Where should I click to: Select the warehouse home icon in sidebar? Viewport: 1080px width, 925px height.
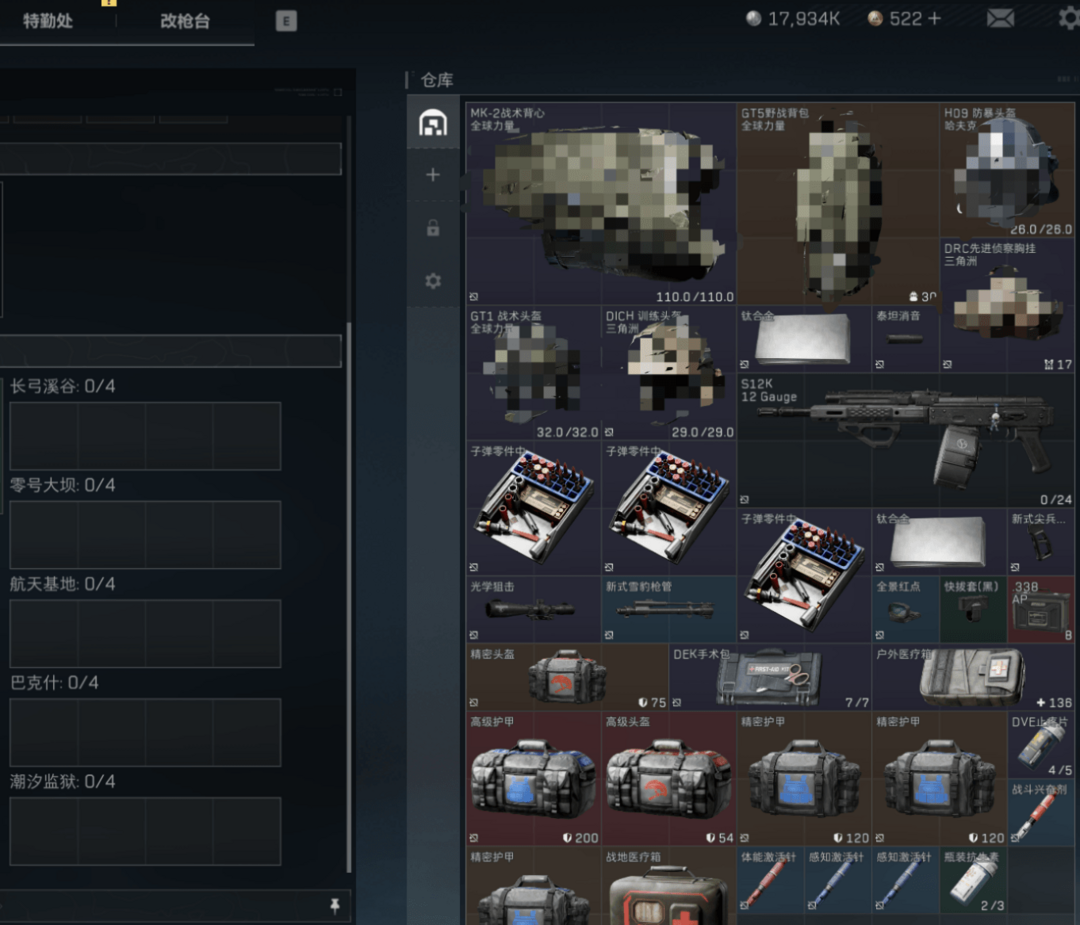coord(433,123)
